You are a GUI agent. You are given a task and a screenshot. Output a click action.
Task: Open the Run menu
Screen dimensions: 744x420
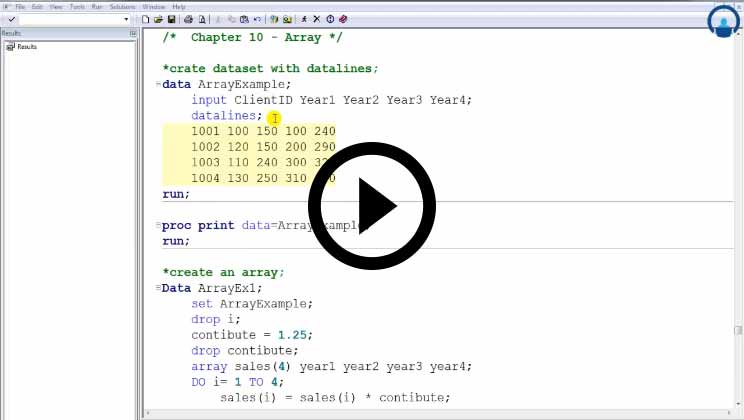(x=97, y=7)
